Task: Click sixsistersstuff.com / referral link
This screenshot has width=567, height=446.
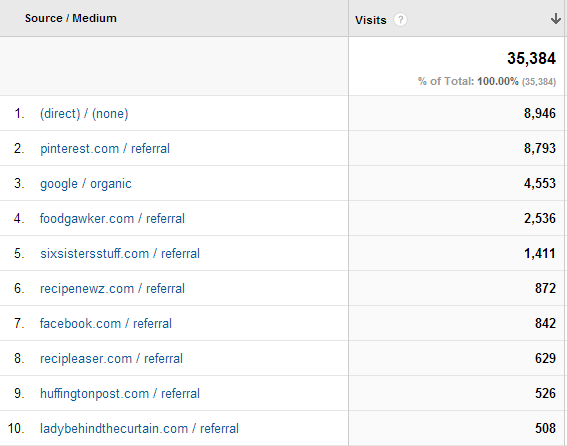Action: [120, 254]
